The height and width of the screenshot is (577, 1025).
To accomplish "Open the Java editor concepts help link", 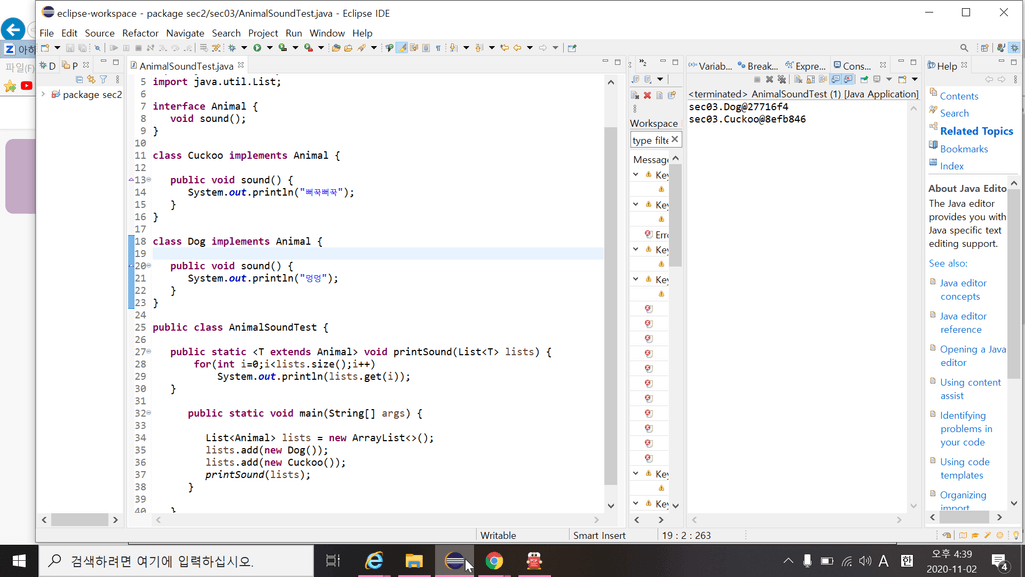I will point(963,289).
